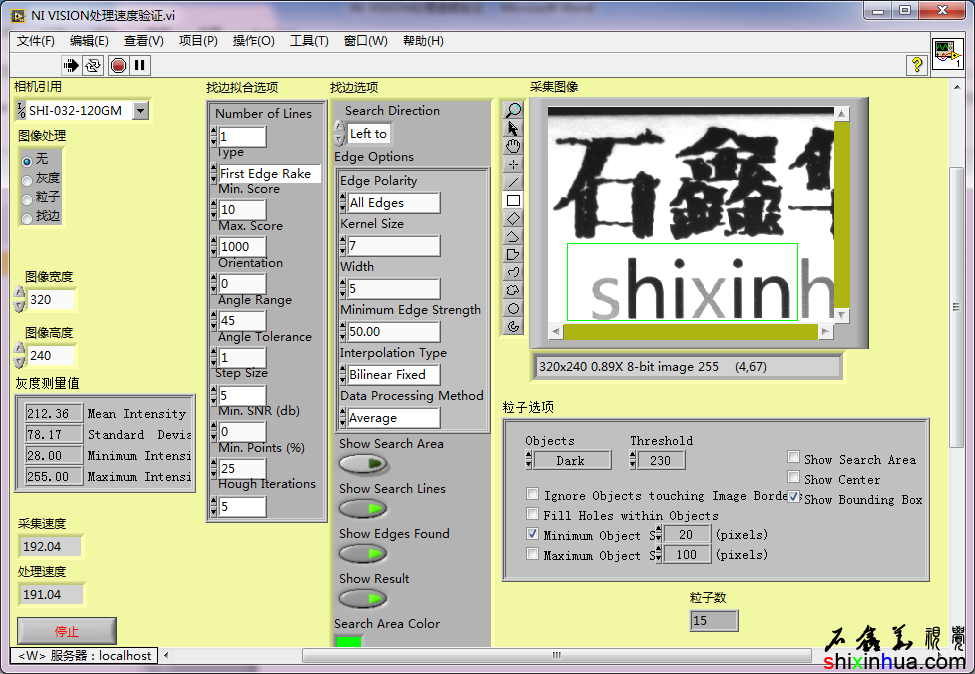Enable Fill Holes within Objects checkbox
Viewport: 975px width, 674px height.
point(533,515)
